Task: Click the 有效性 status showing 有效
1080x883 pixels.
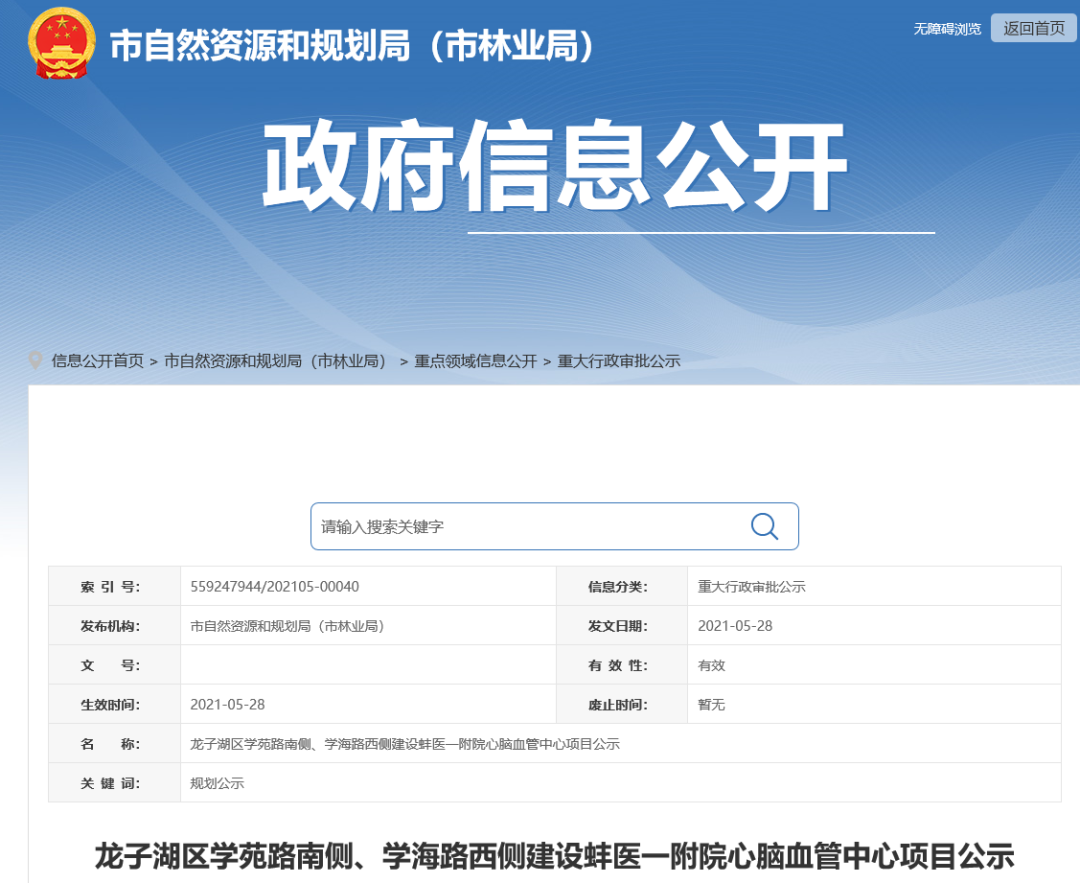Action: coord(711,665)
